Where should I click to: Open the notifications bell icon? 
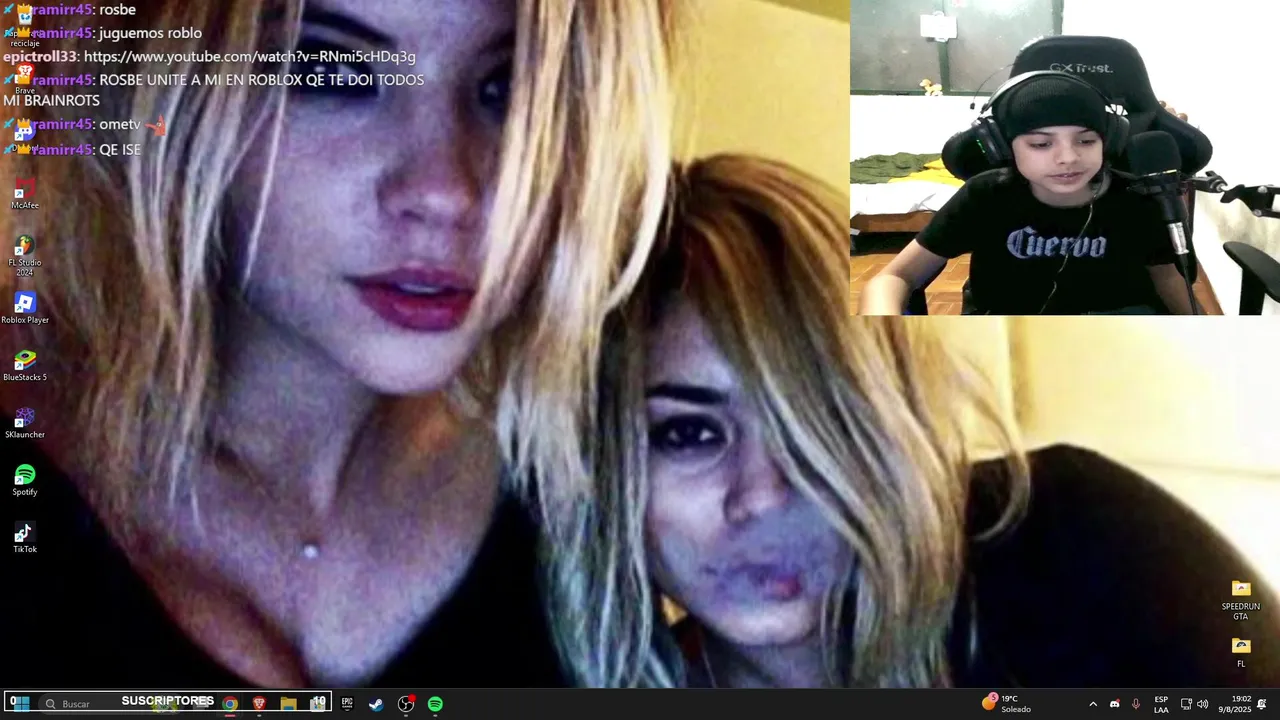click(1262, 704)
